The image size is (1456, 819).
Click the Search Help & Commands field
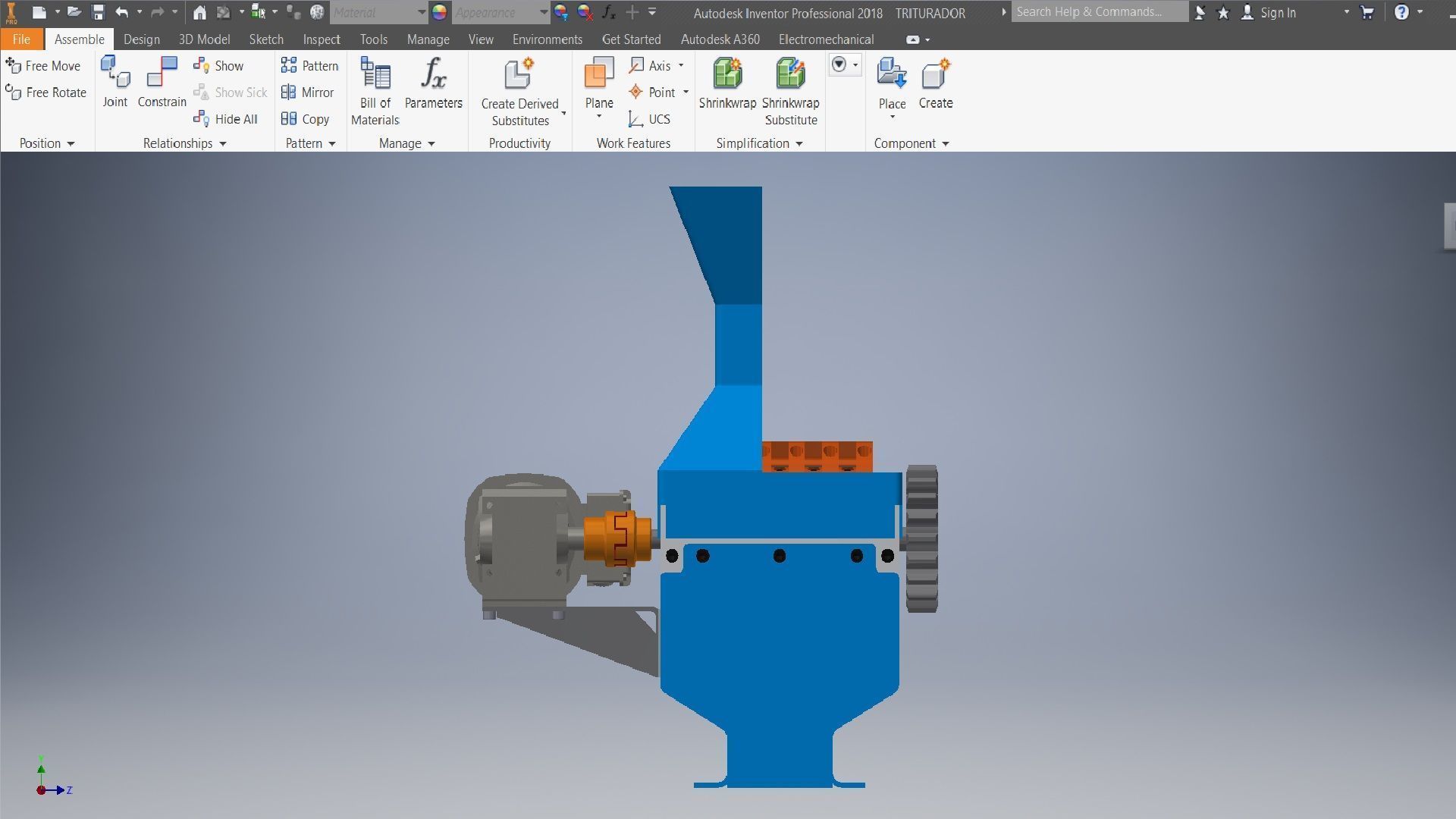point(1098,11)
